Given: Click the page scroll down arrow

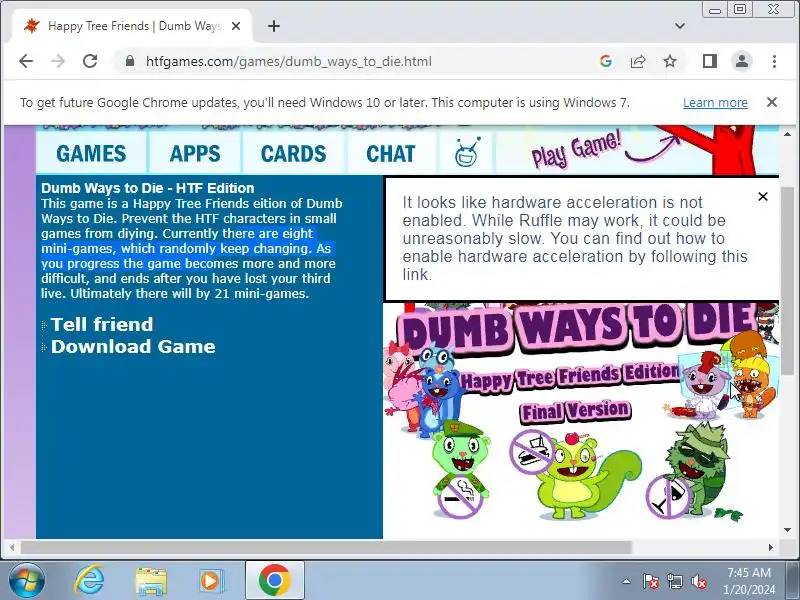Looking at the screenshot, I should tap(788, 531).
